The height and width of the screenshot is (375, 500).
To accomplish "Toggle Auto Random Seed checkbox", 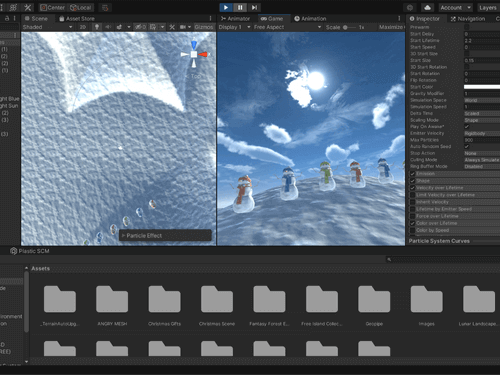I will coord(467,147).
